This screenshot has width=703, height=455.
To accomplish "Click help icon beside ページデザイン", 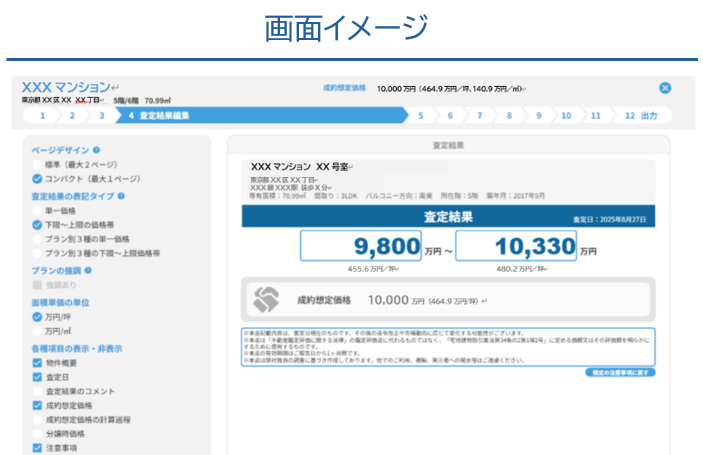I will (97, 150).
